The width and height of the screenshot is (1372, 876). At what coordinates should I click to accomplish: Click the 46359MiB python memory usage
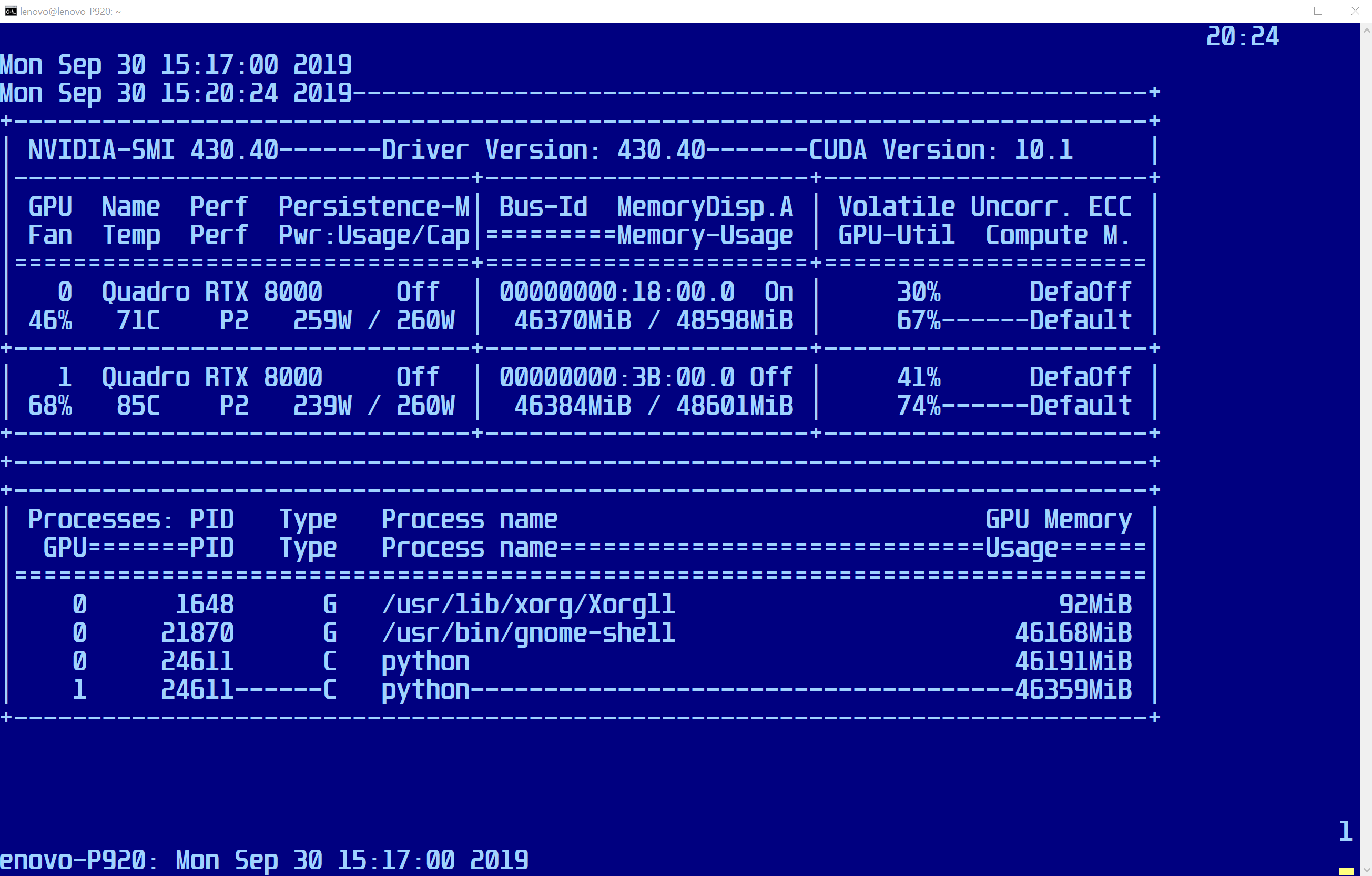pyautogui.click(x=1073, y=690)
